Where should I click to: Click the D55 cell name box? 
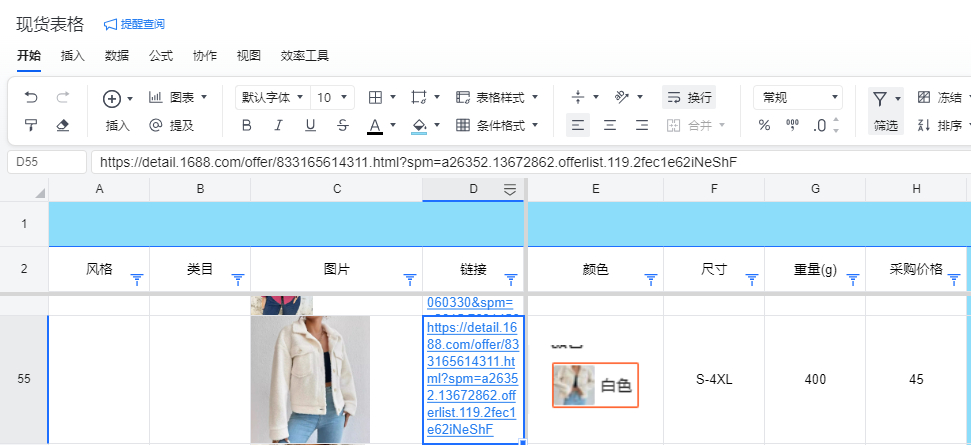47,162
